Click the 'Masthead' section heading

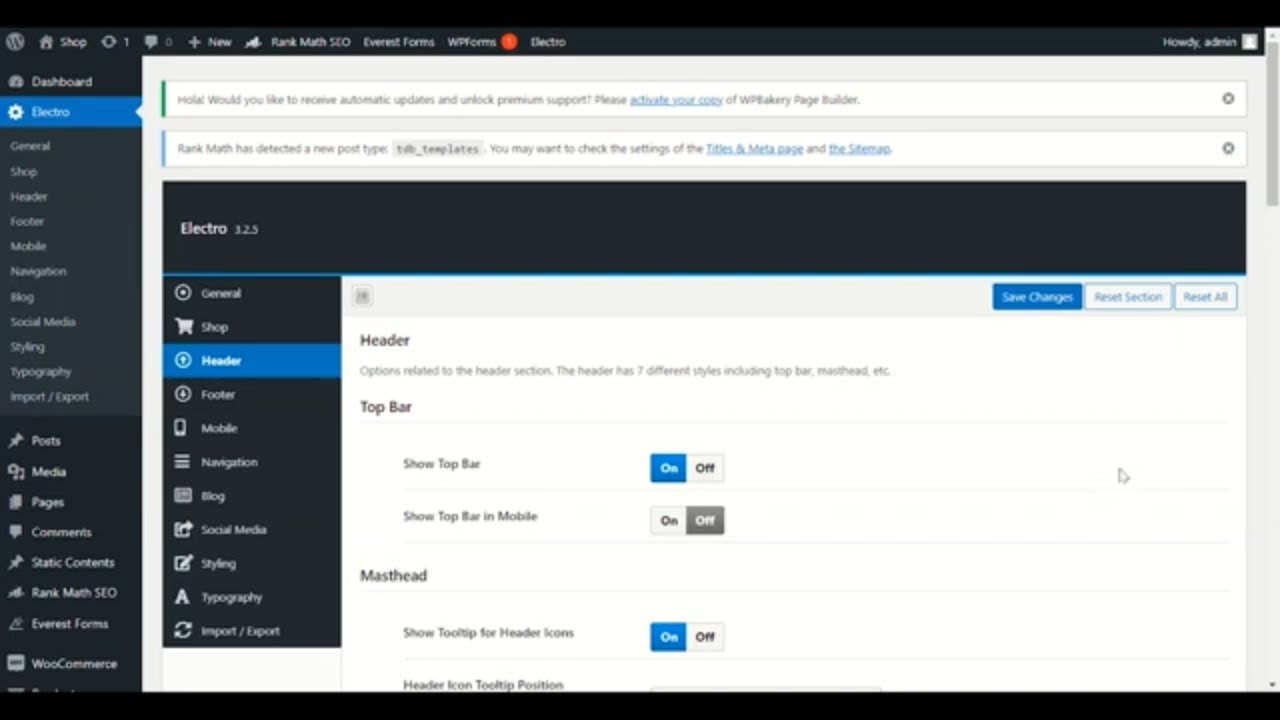tap(393, 576)
